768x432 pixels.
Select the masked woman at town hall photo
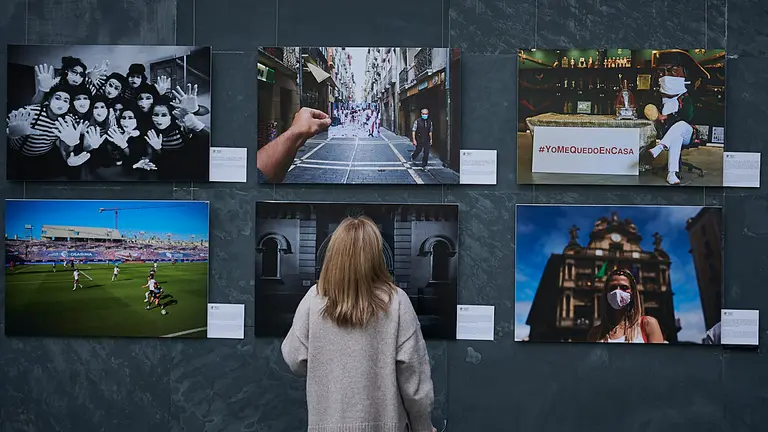point(617,273)
